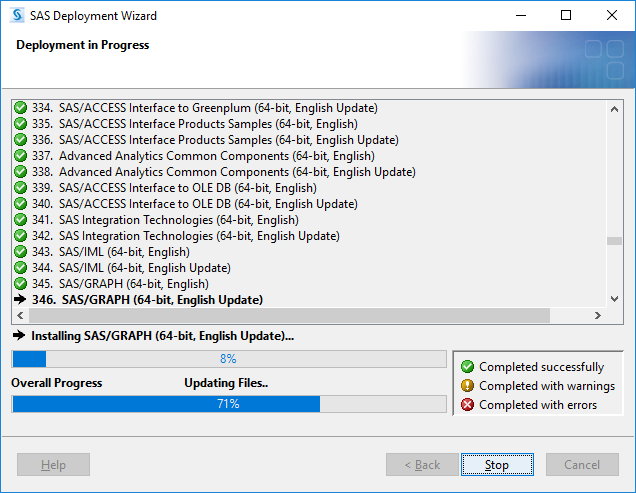
Task: Click the disabled Back button
Action: coord(422,465)
